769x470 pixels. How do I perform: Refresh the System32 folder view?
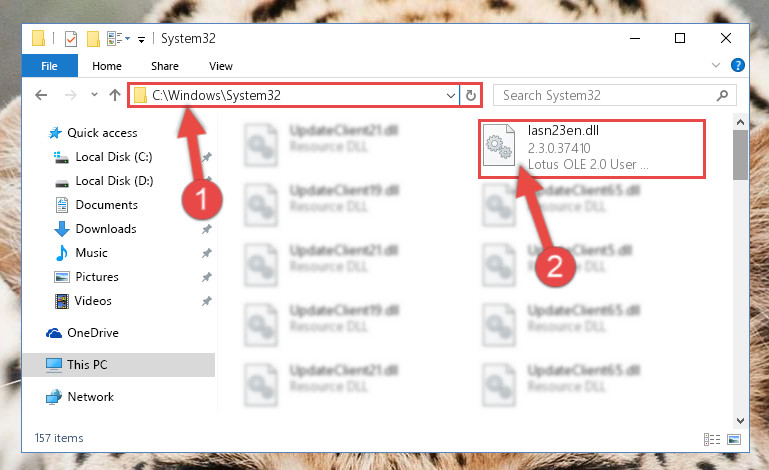(471, 95)
